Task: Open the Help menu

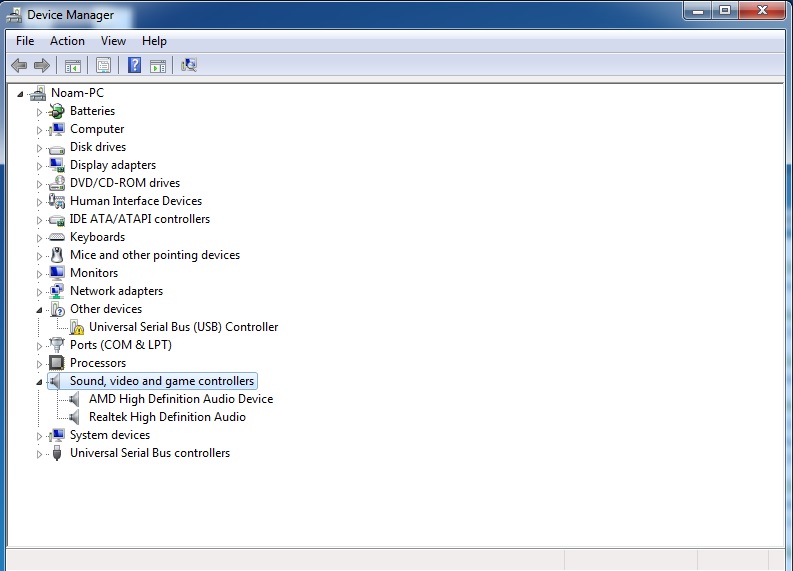Action: tap(154, 41)
